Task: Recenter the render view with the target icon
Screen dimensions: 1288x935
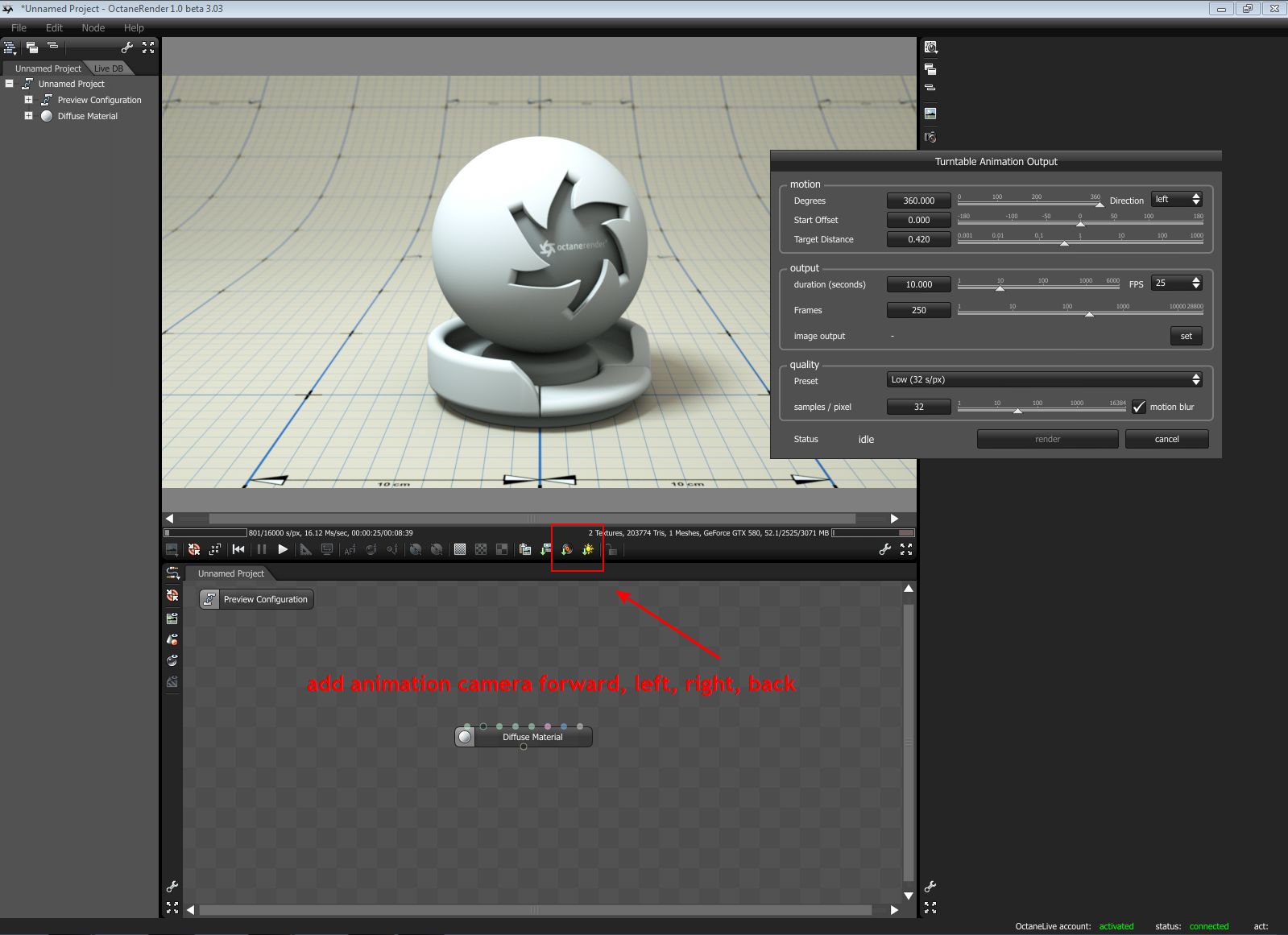Action: point(194,549)
